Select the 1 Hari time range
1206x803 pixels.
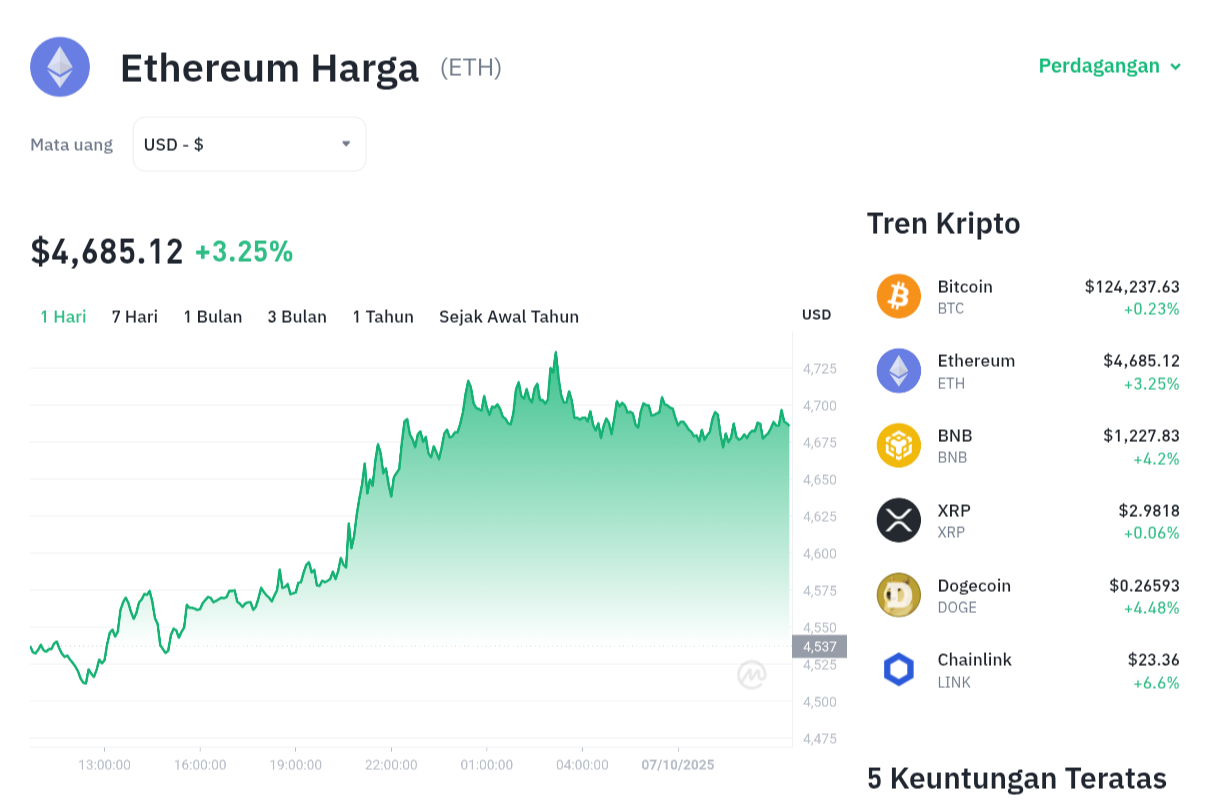point(63,316)
